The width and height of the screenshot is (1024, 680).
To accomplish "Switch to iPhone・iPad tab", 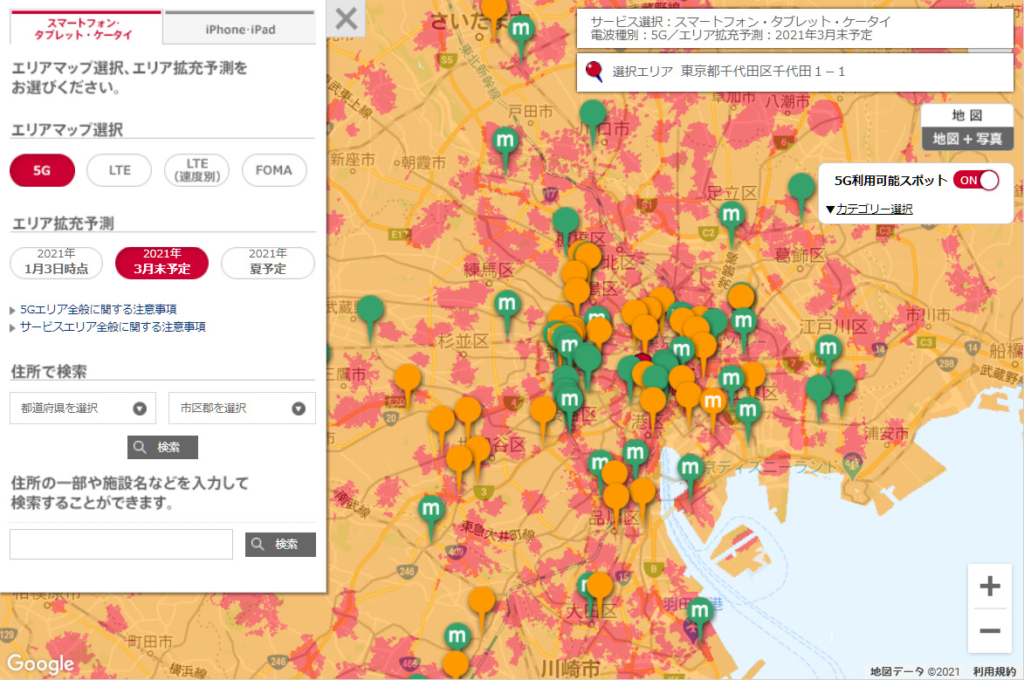I will click(240, 29).
